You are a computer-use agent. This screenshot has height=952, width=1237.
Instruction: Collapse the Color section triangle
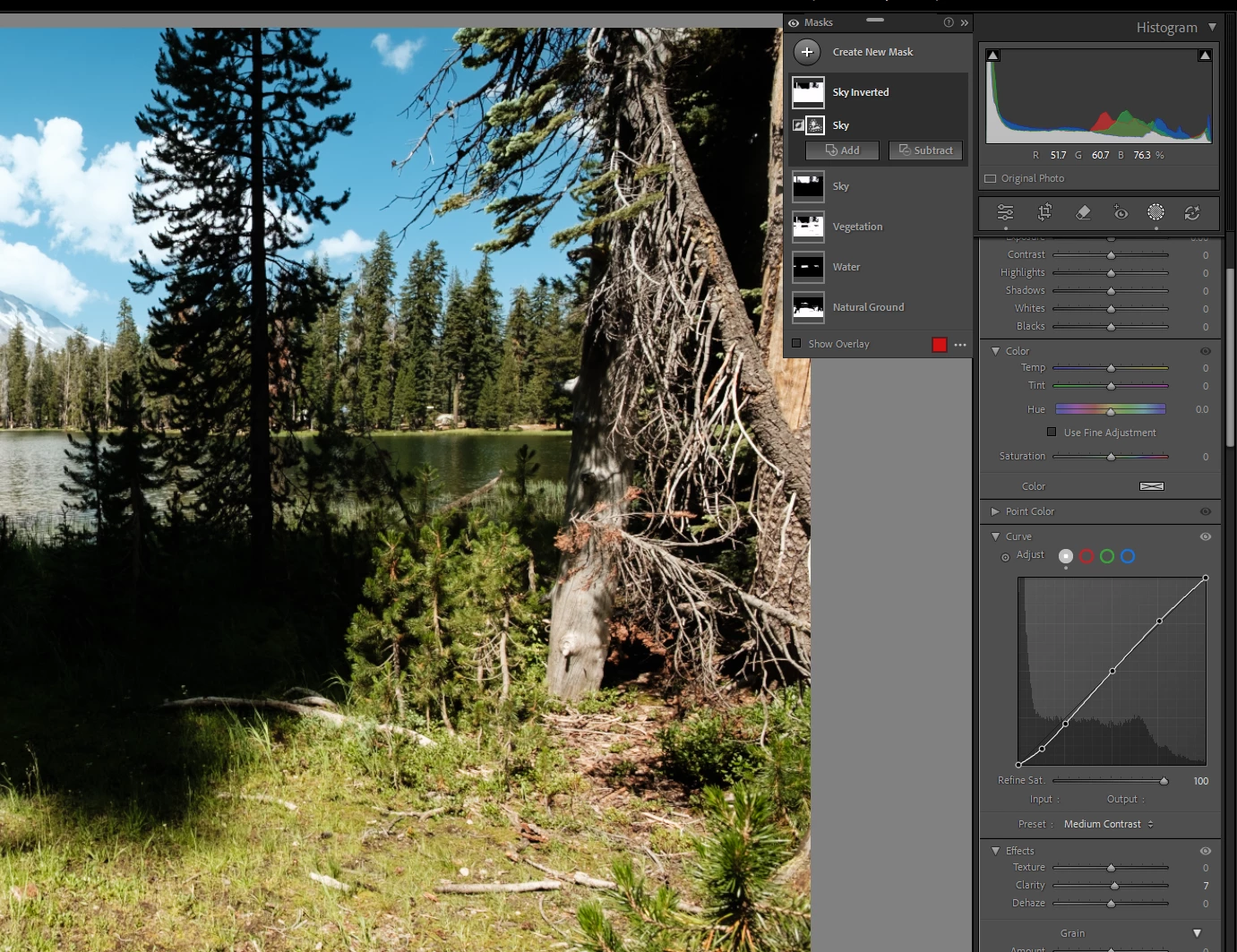pyautogui.click(x=995, y=351)
